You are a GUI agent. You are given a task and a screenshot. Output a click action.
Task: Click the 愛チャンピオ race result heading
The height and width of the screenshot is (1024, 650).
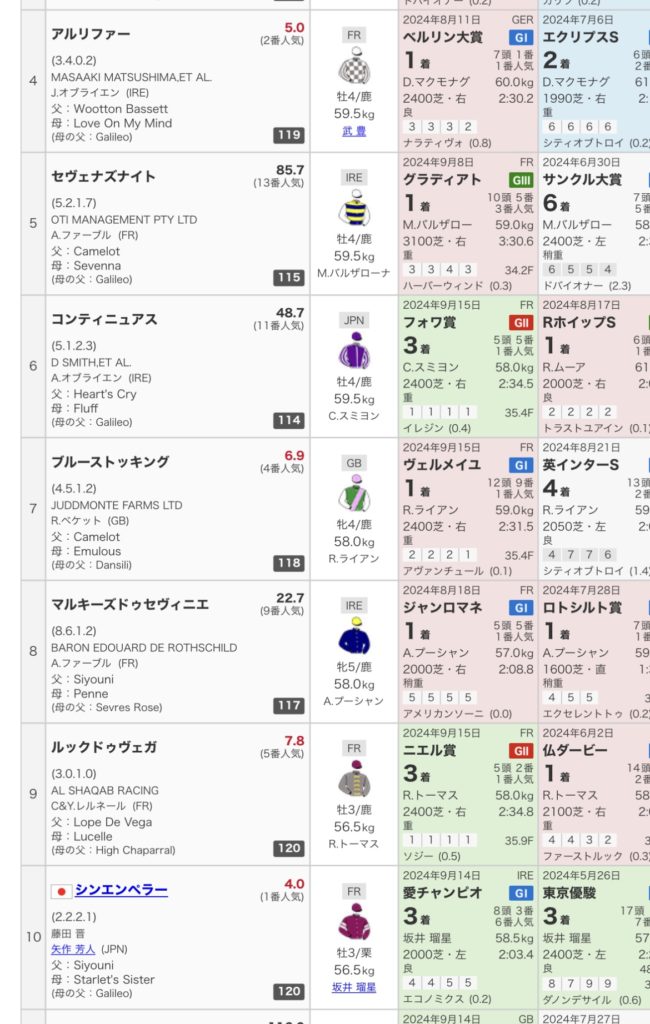click(x=442, y=893)
